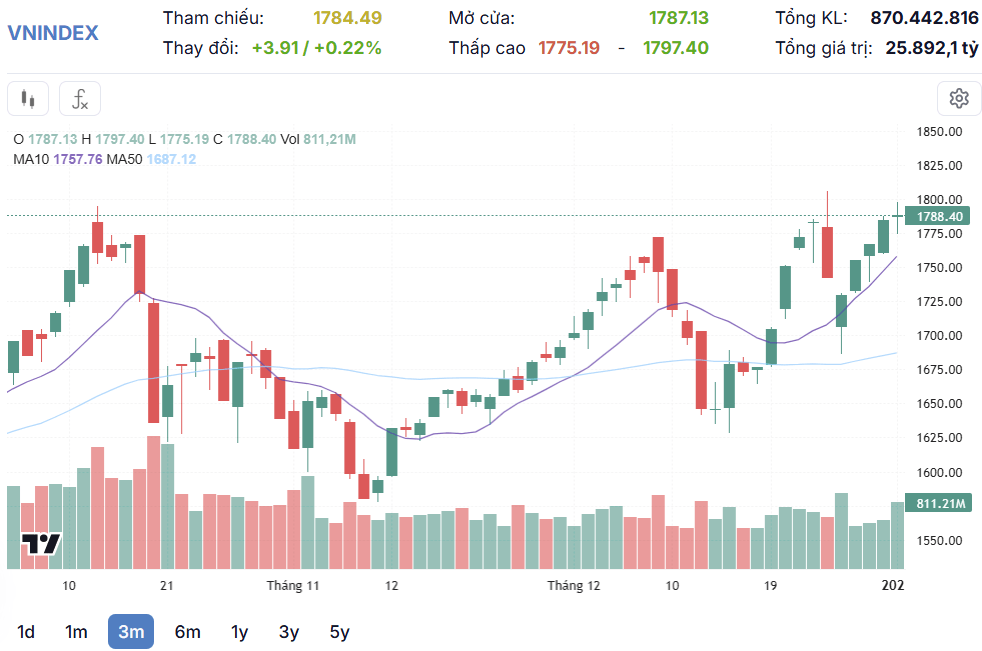Open chart settings gear
Image resolution: width=982 pixels, height=651 pixels.
tap(959, 99)
